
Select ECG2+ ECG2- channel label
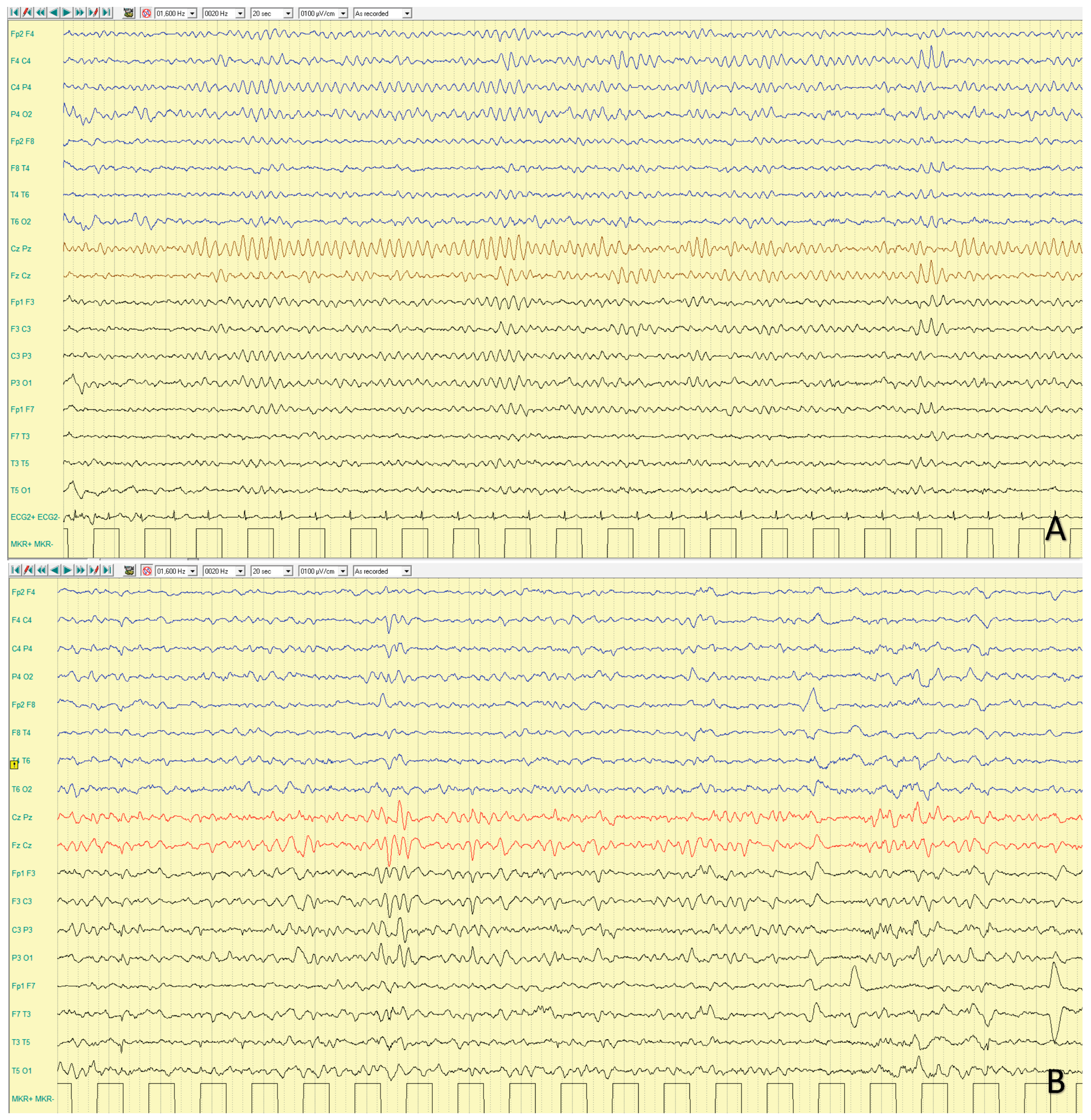point(35,517)
